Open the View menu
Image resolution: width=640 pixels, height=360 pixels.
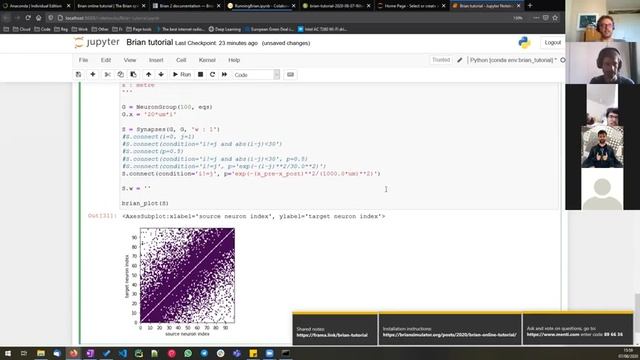[130, 60]
